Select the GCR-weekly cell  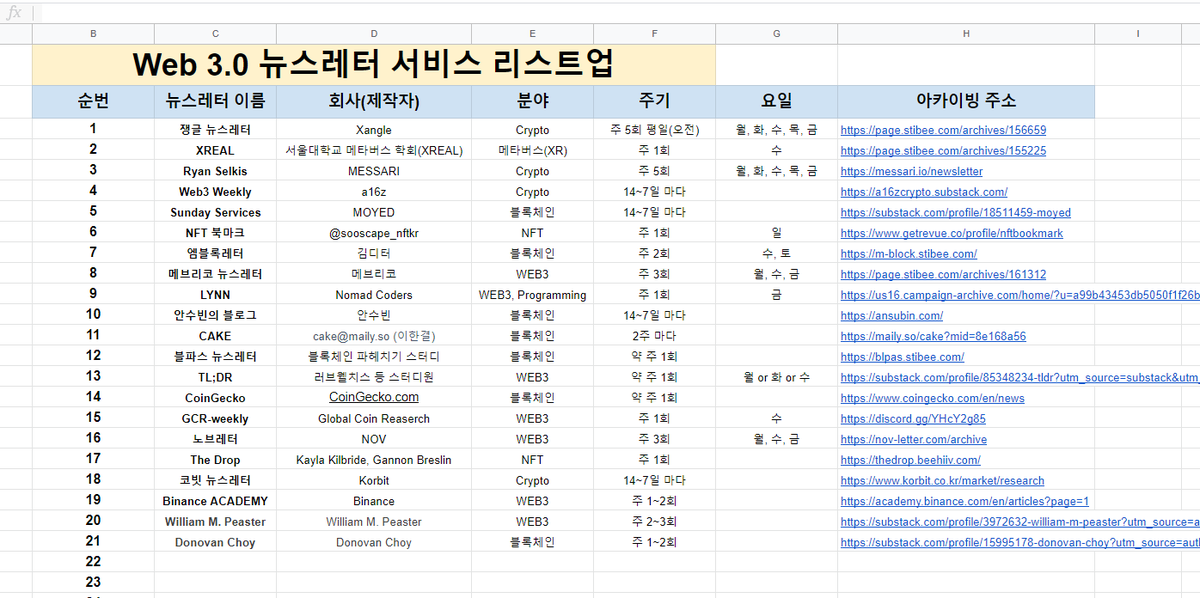pos(215,419)
